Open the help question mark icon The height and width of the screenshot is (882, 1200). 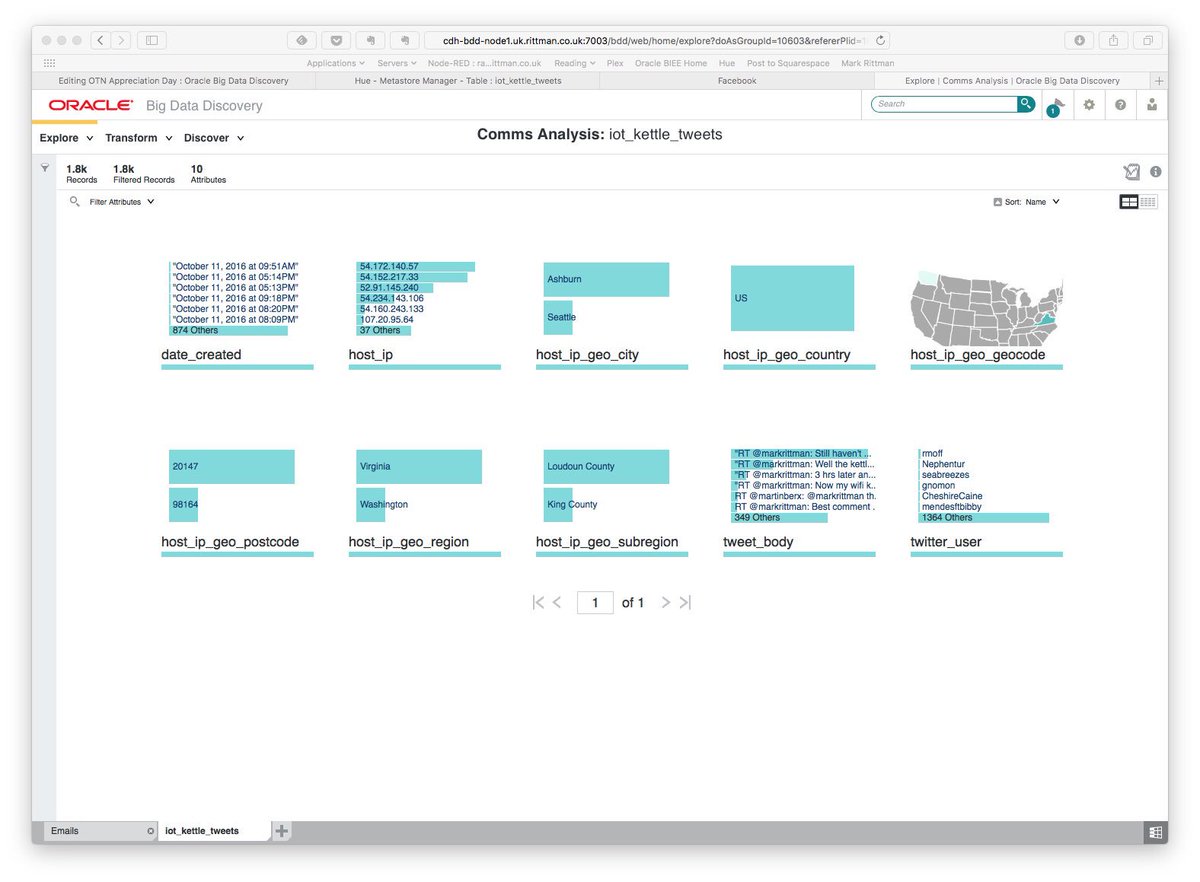tap(1121, 105)
